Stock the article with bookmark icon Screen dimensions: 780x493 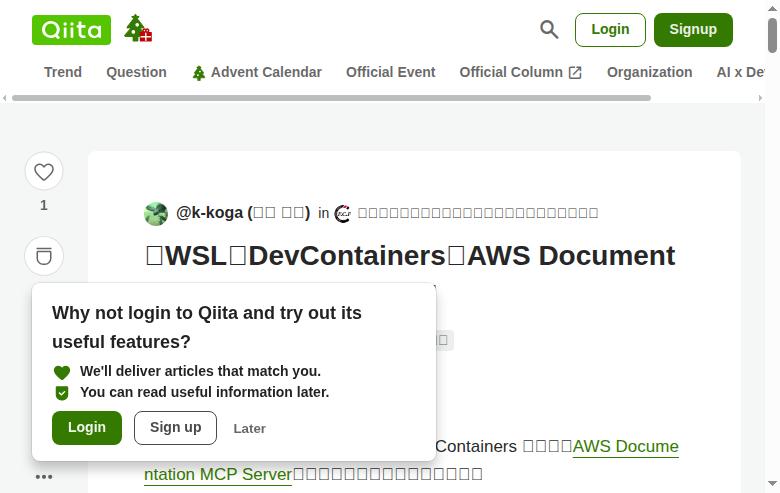(x=44, y=256)
